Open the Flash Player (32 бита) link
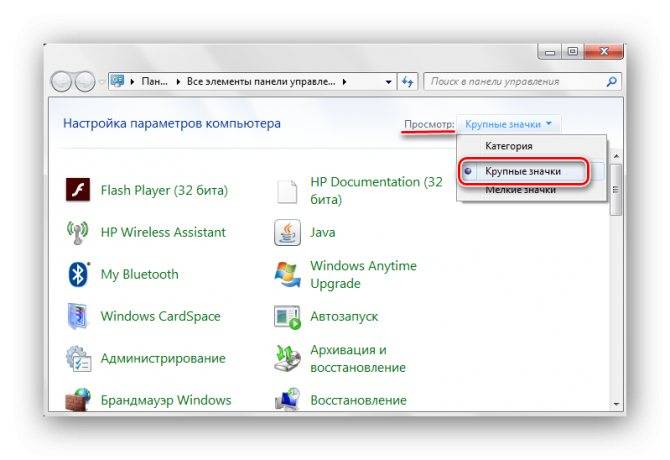This screenshot has height=460, width=670. [x=164, y=190]
